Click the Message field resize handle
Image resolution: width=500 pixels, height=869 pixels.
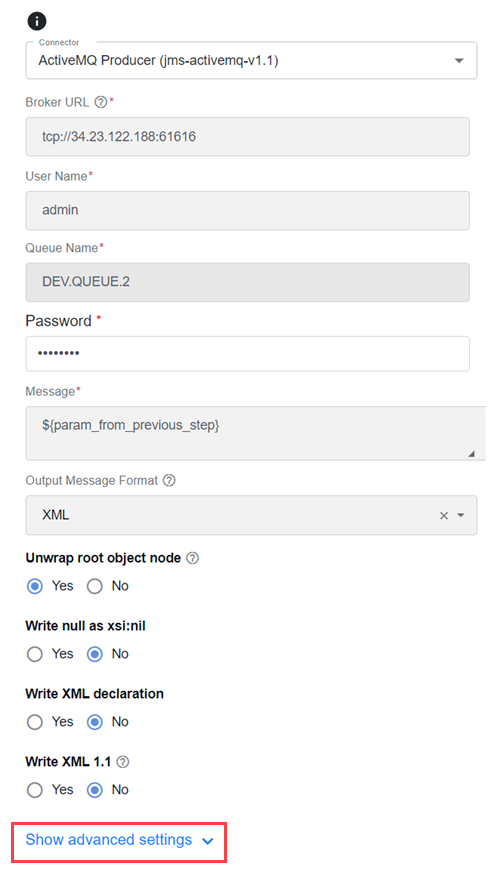pos(471,453)
